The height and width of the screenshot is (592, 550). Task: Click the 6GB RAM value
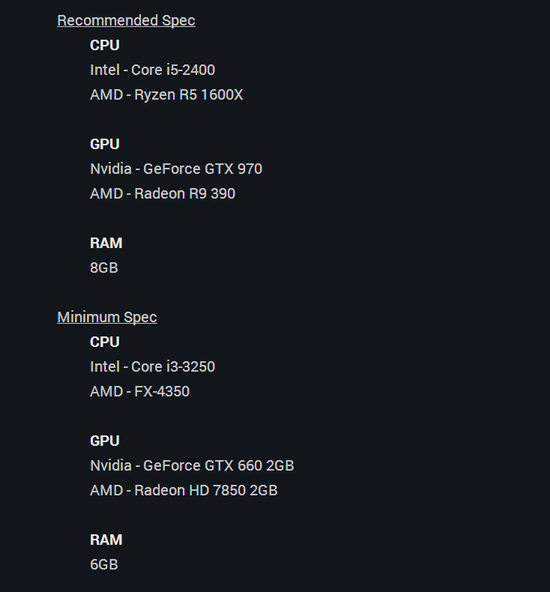[104, 564]
